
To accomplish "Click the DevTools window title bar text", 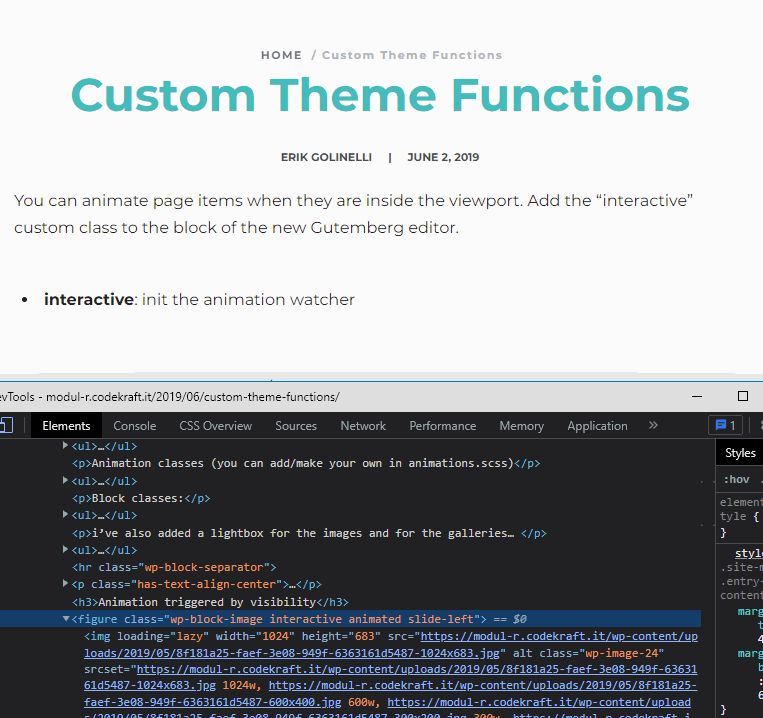I will coord(169,397).
